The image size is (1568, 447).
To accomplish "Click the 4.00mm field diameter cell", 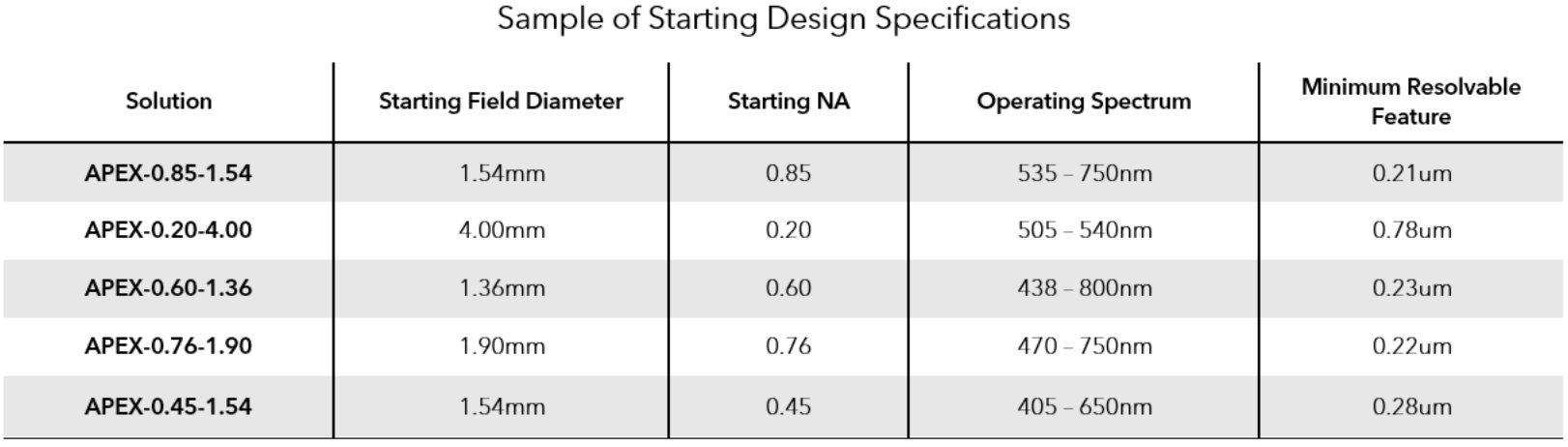I will (502, 230).
